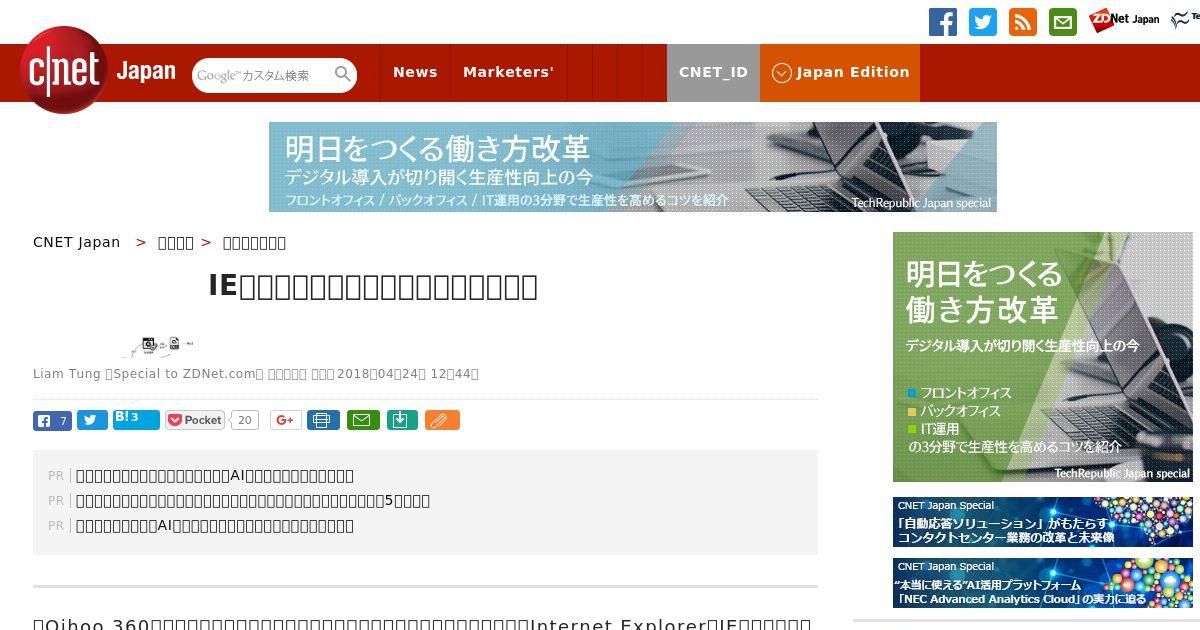Click the small article thumbnail above the author line

click(x=157, y=347)
